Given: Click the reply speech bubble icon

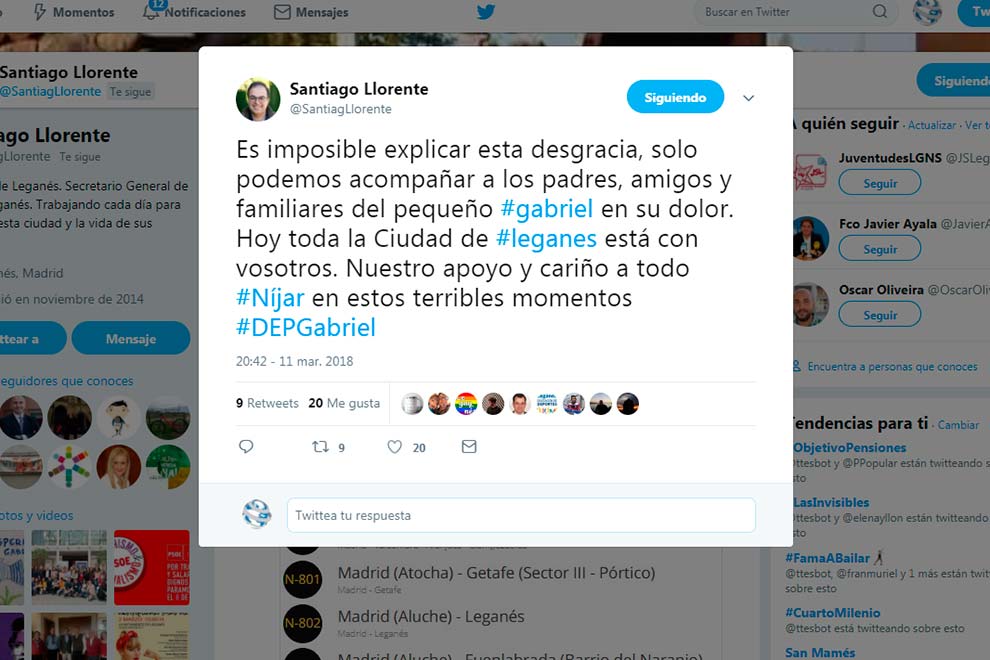Looking at the screenshot, I should (246, 447).
